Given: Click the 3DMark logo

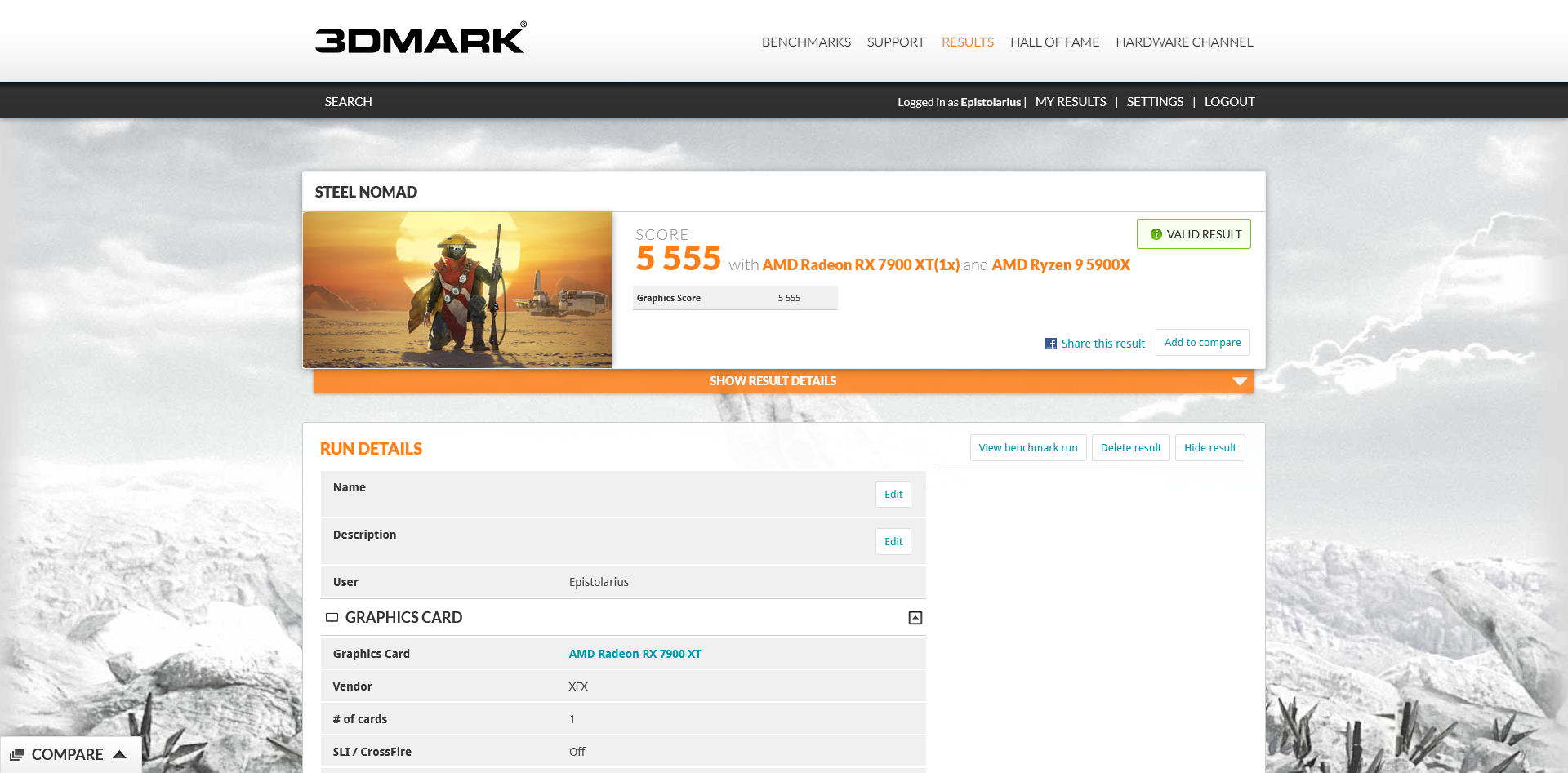Looking at the screenshot, I should 421,38.
